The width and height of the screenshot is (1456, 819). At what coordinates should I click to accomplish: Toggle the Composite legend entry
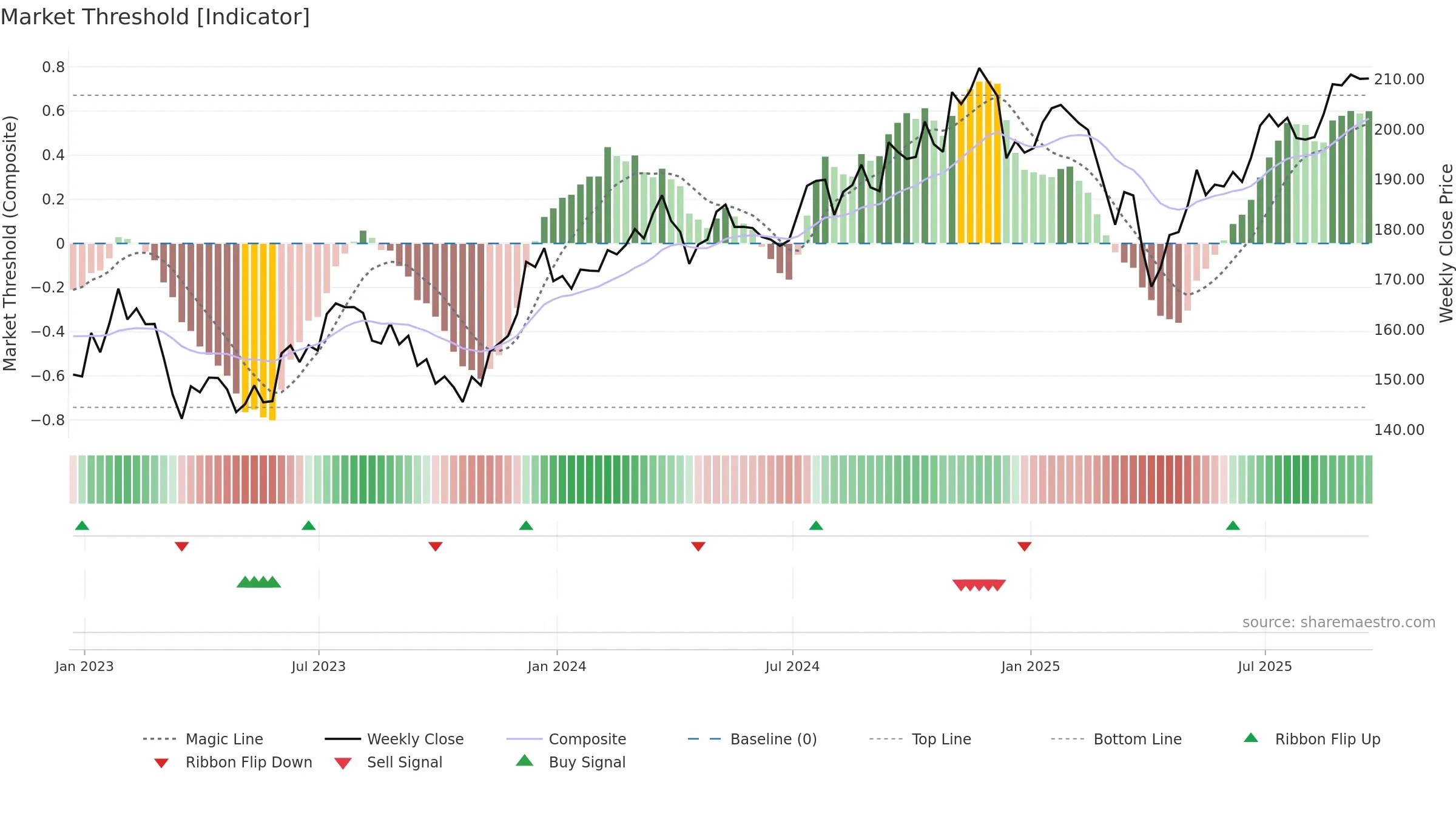(566, 739)
